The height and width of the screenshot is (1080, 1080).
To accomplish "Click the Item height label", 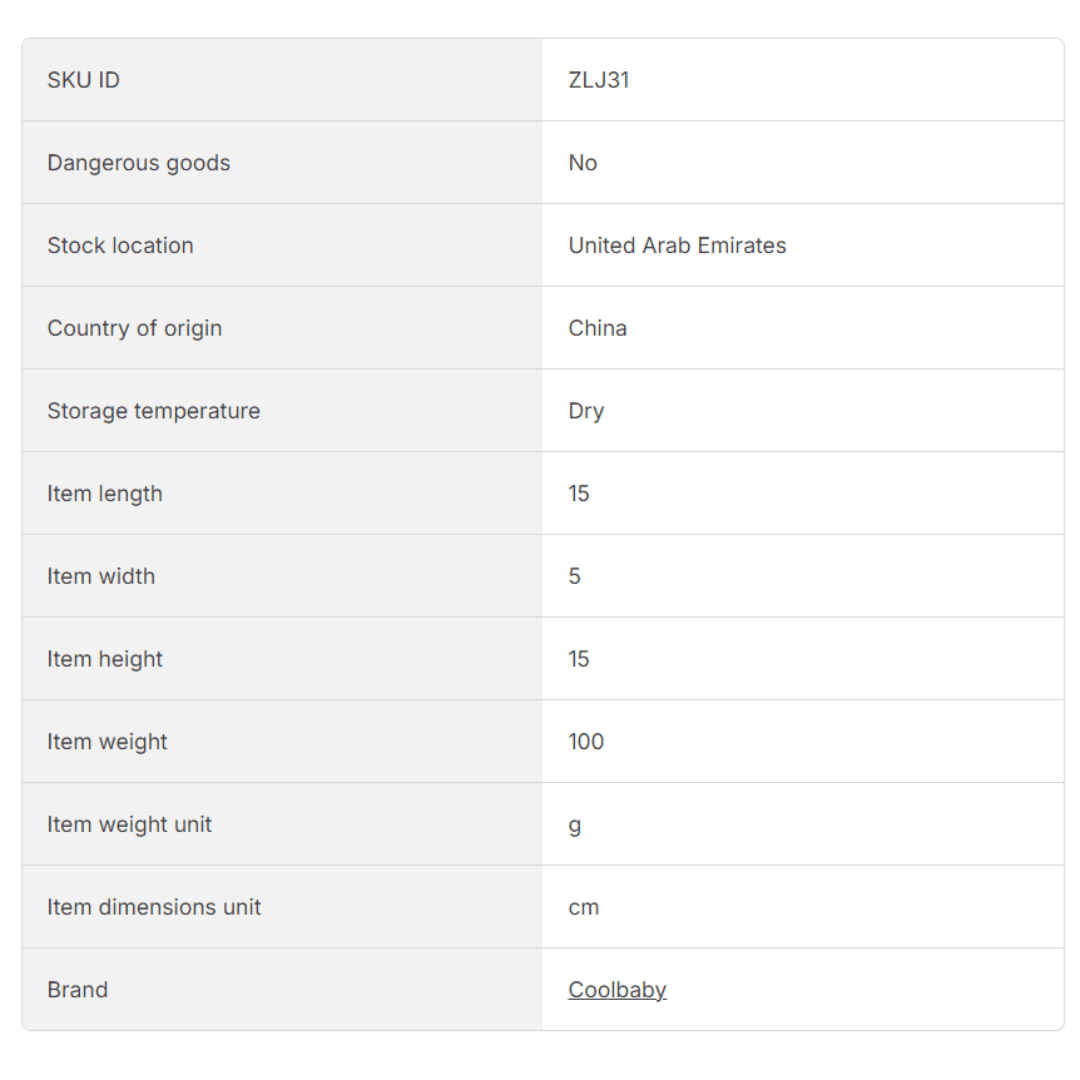I will [x=104, y=660].
